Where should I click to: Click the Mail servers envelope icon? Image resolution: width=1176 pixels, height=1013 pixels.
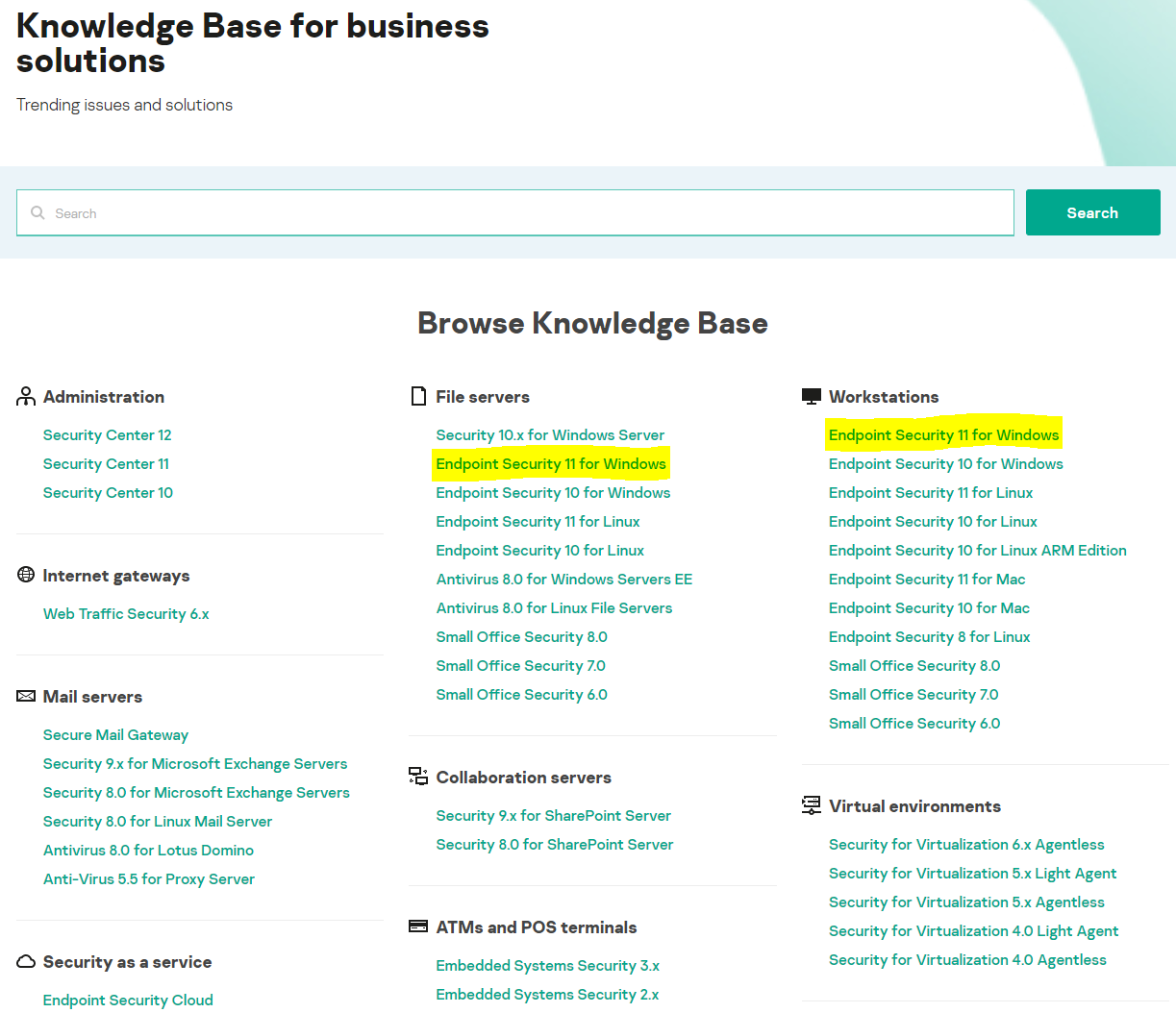tap(26, 696)
